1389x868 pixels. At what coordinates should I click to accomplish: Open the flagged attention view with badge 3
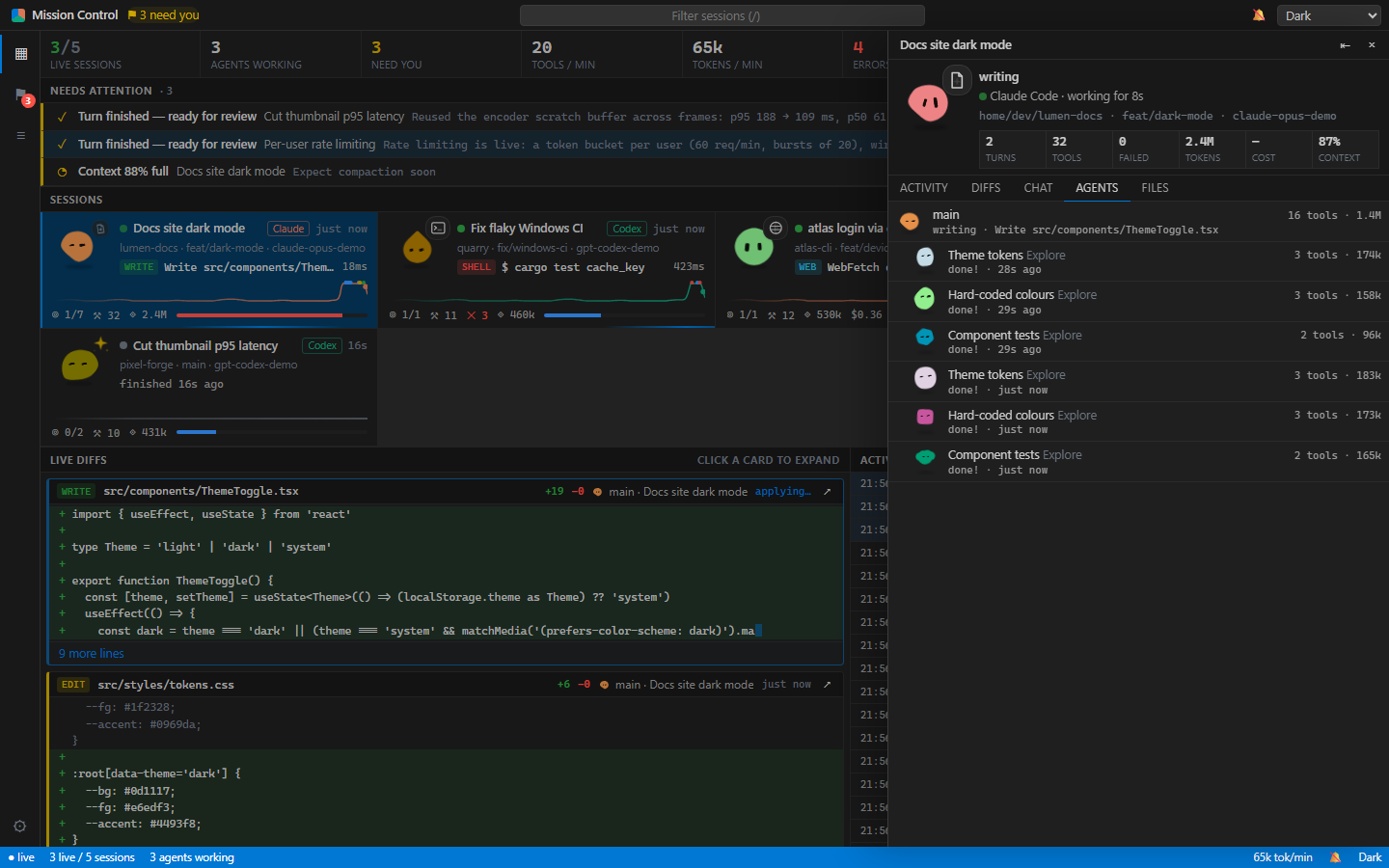pyautogui.click(x=21, y=95)
